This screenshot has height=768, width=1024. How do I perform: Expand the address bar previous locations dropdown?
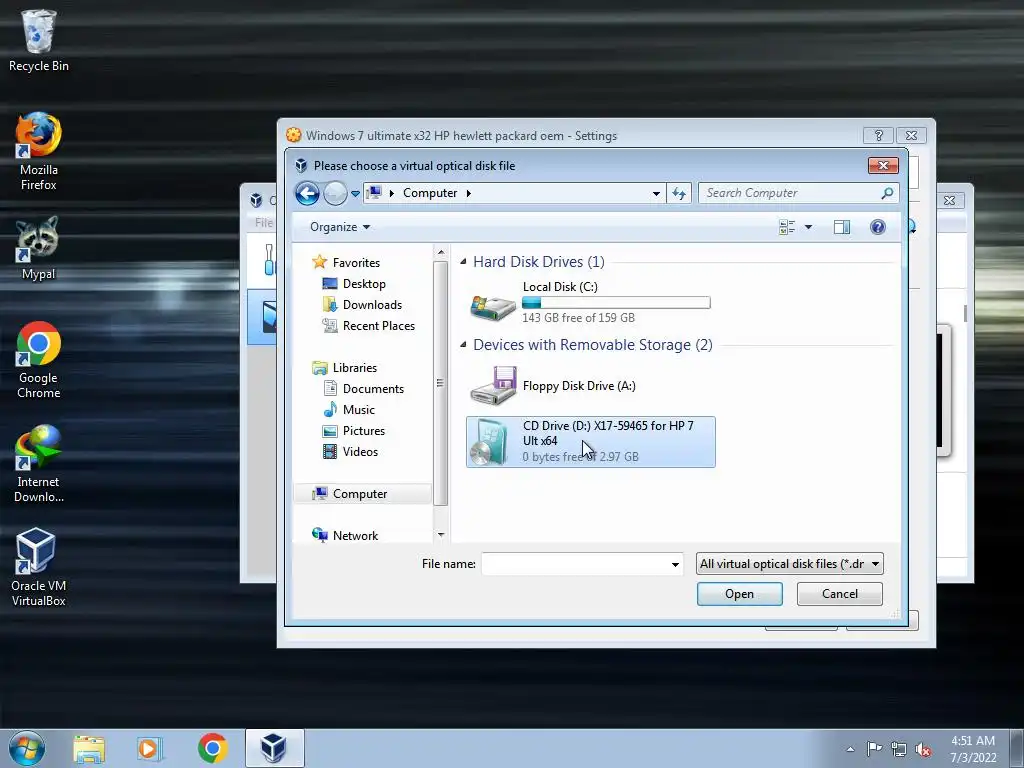(656, 193)
